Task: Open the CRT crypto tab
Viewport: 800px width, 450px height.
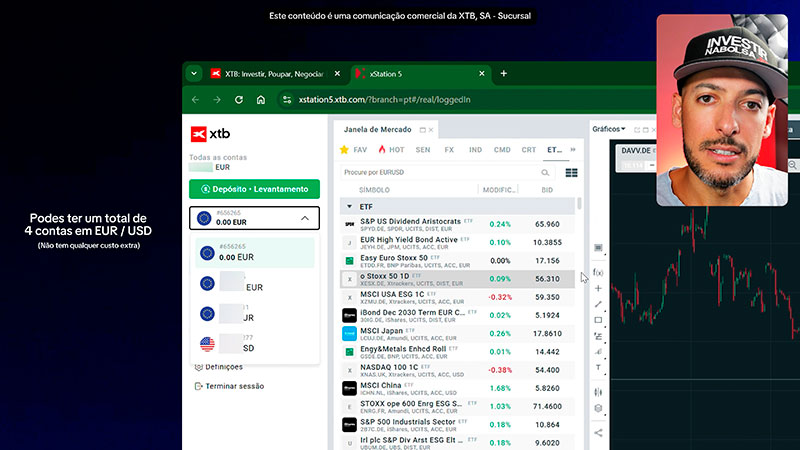Action: click(529, 149)
